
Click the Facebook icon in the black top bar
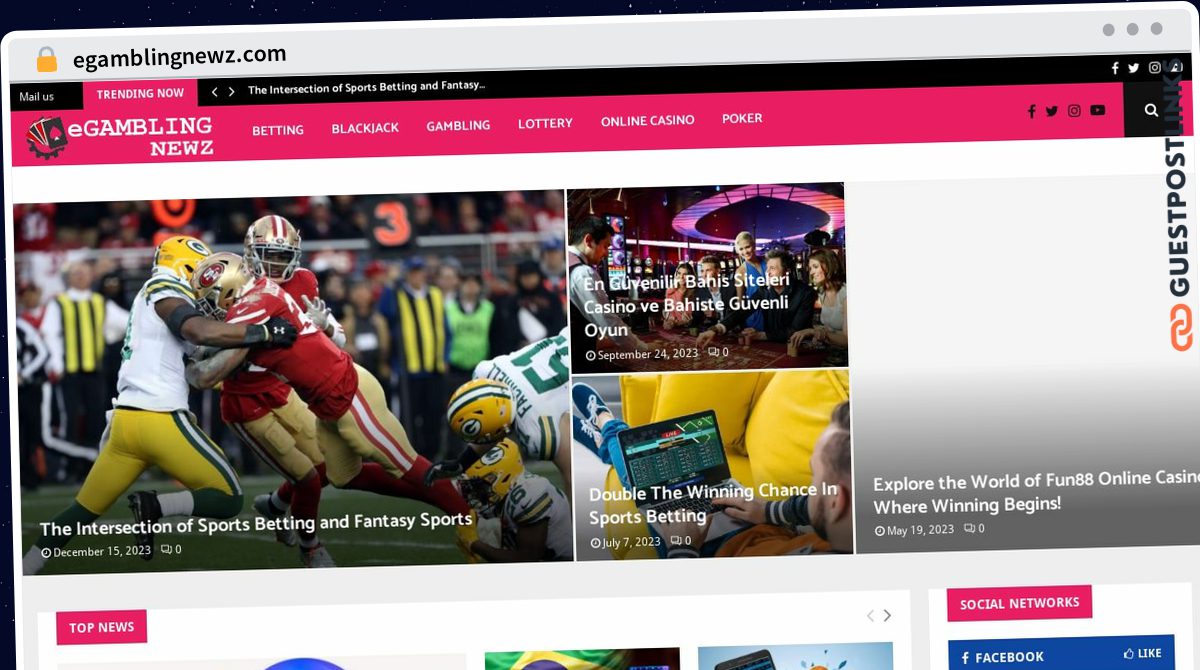click(1115, 68)
